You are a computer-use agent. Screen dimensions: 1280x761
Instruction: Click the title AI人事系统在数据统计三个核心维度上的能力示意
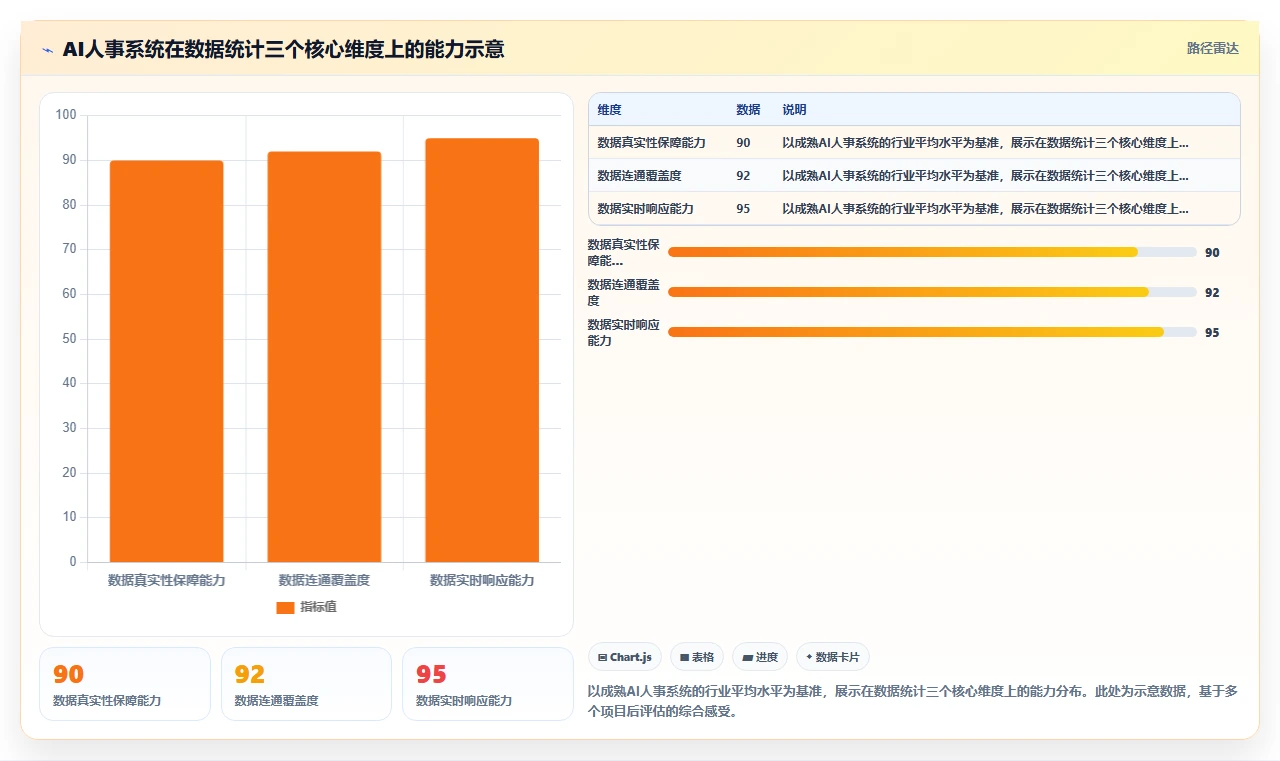coord(283,49)
